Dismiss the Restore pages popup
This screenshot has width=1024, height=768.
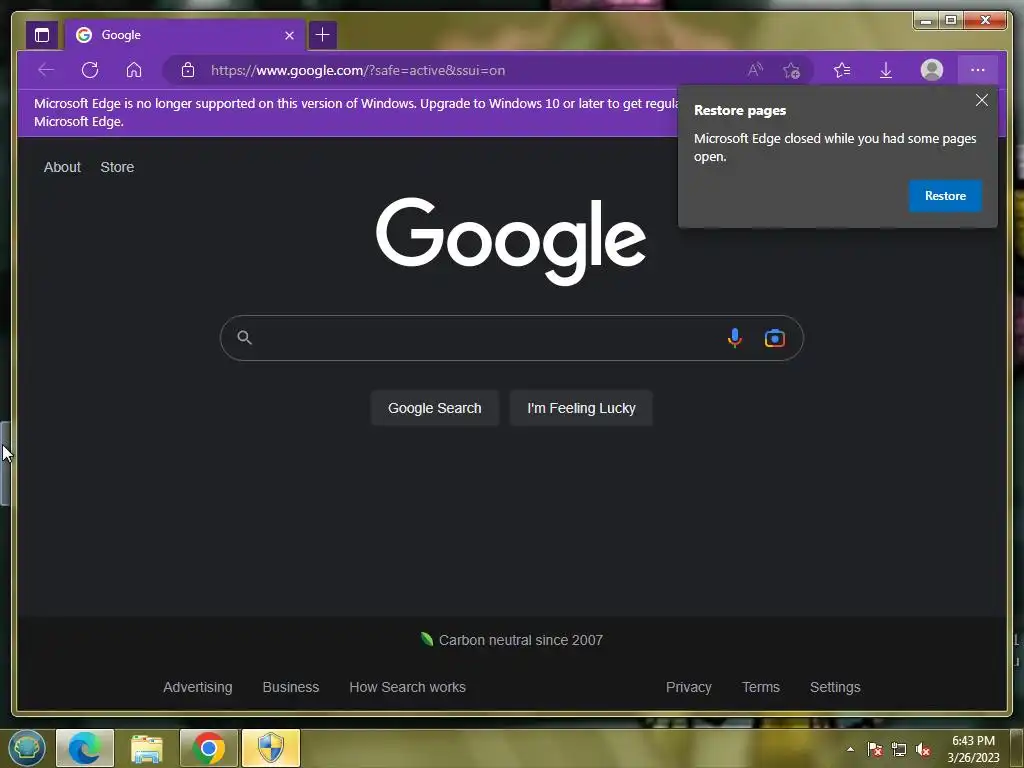point(982,100)
